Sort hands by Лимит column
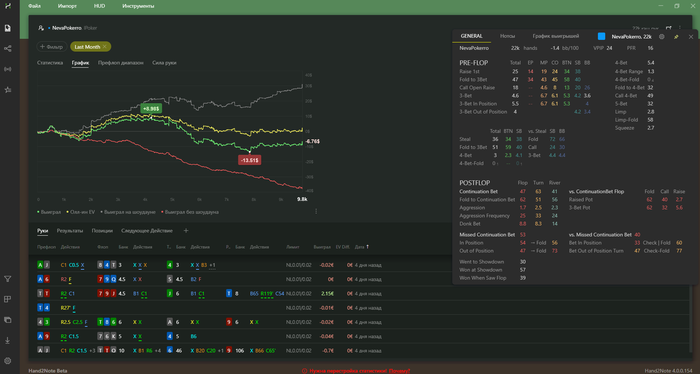 292,247
